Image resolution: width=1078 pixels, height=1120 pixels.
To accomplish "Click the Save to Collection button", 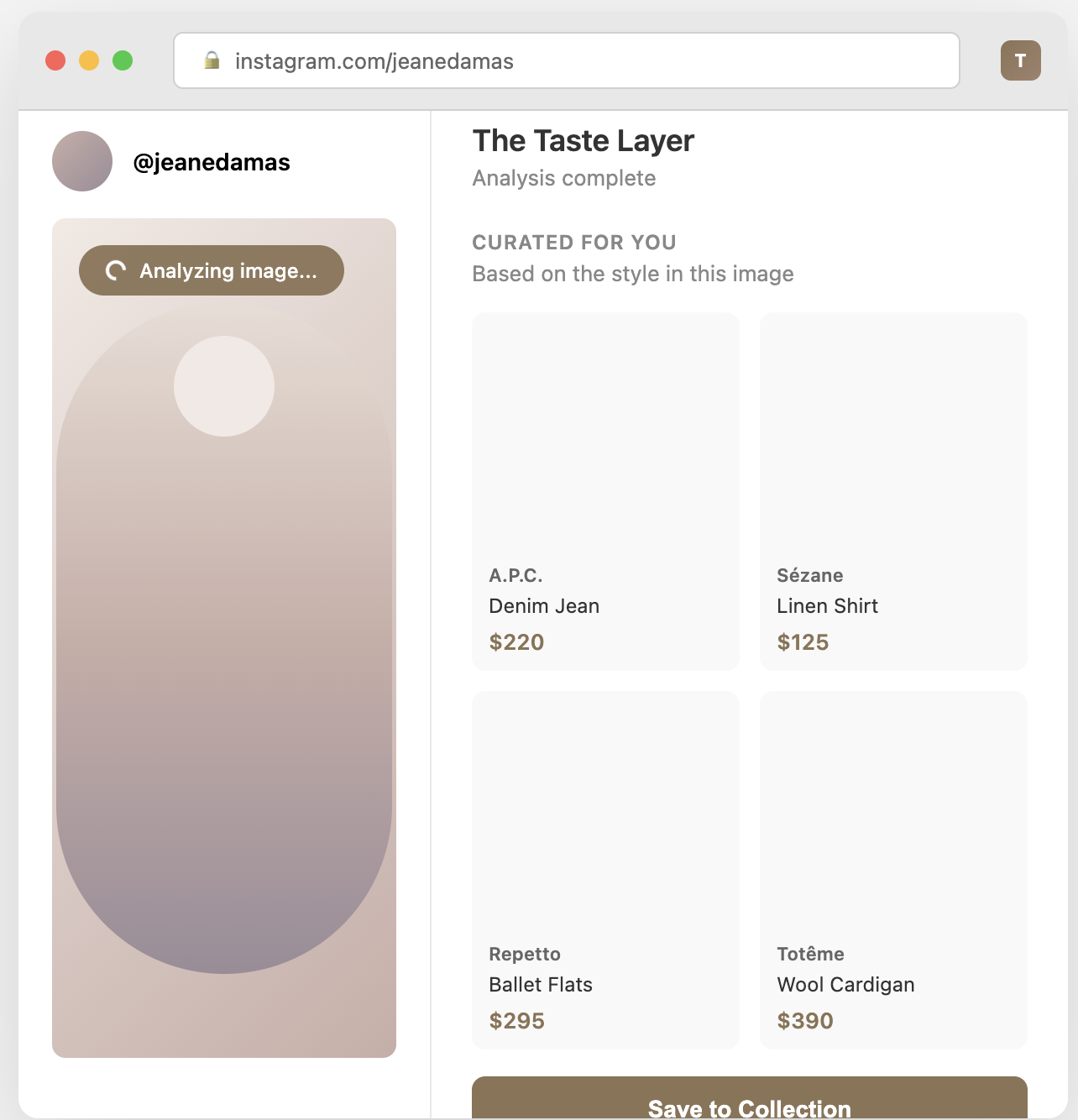I will coord(749,1102).
